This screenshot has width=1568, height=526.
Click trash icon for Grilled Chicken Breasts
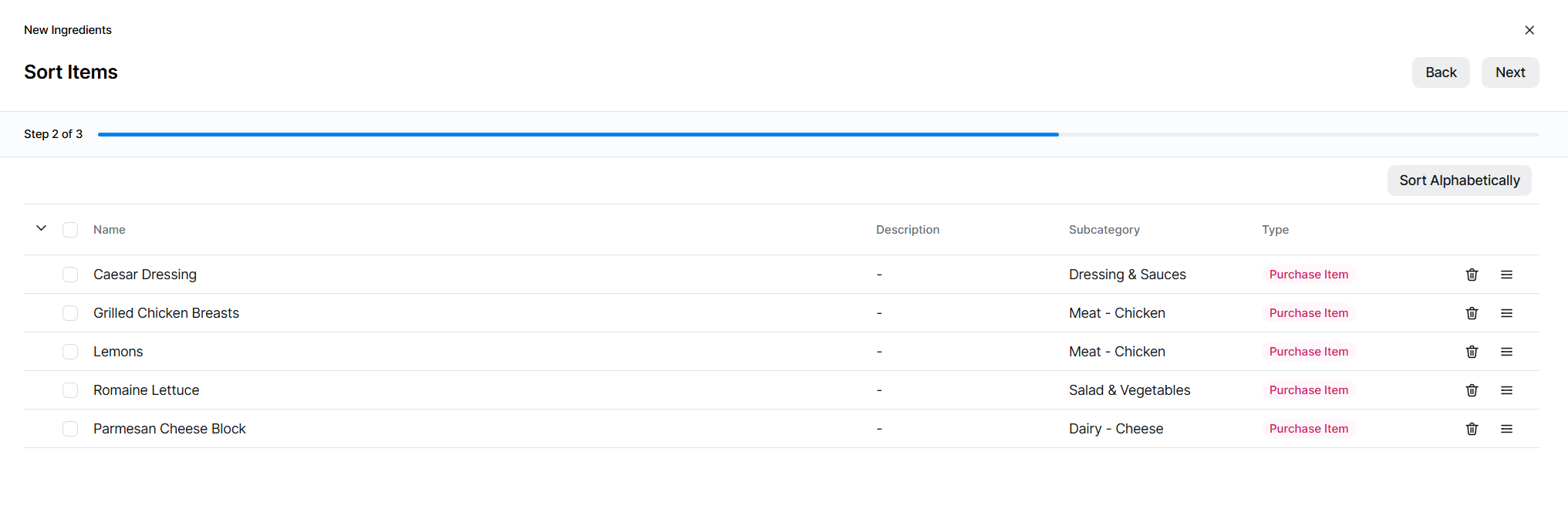point(1472,313)
